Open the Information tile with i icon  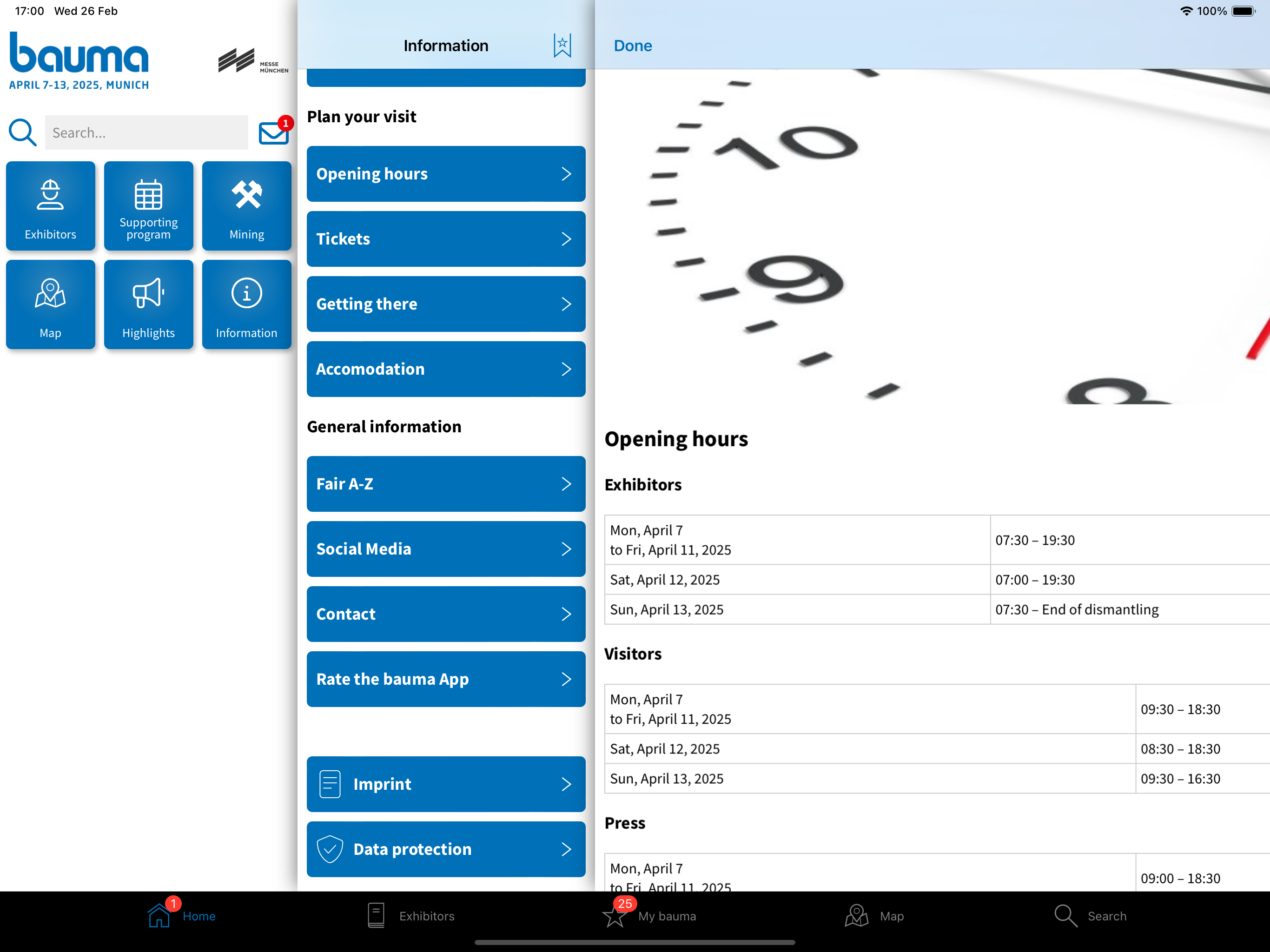coord(247,304)
